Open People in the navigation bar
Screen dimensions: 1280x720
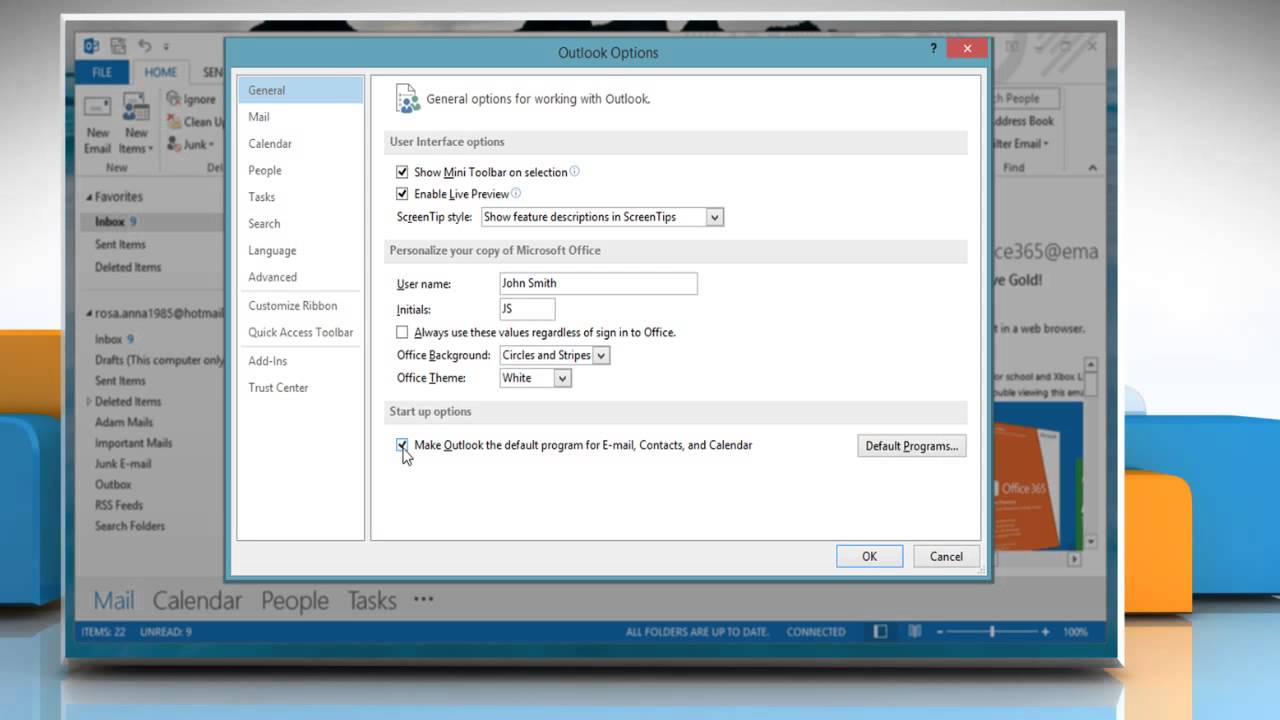[295, 600]
